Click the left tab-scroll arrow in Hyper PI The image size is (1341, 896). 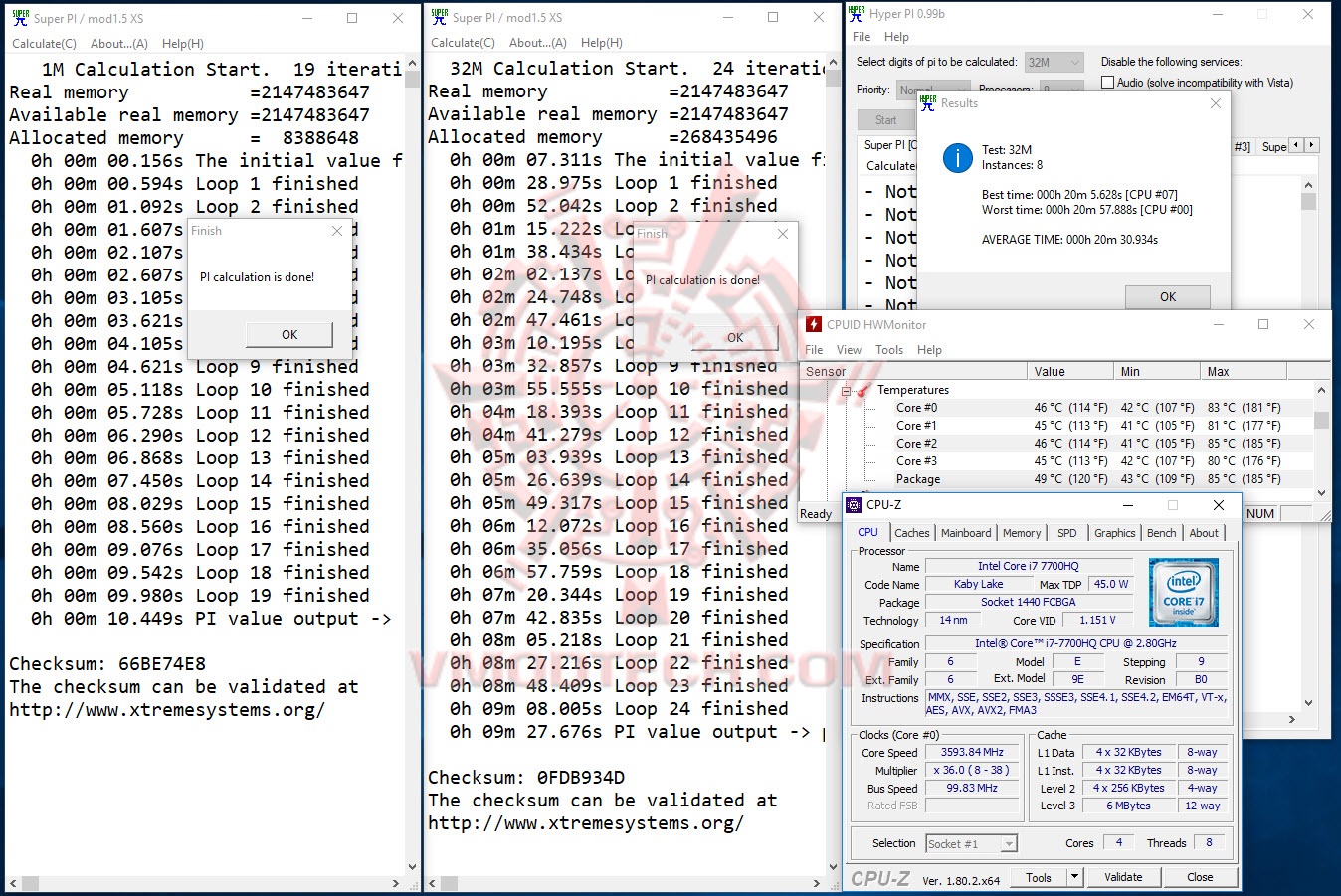pos(1296,145)
